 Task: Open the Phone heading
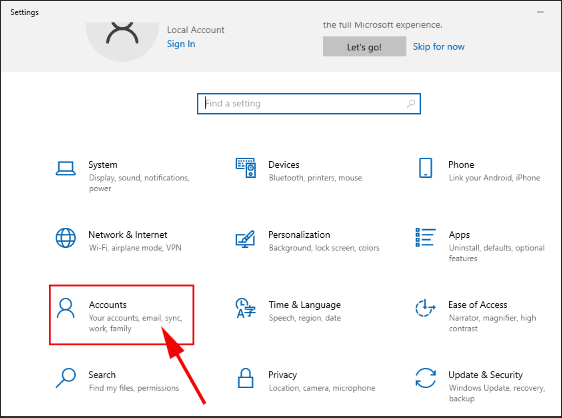tap(461, 165)
